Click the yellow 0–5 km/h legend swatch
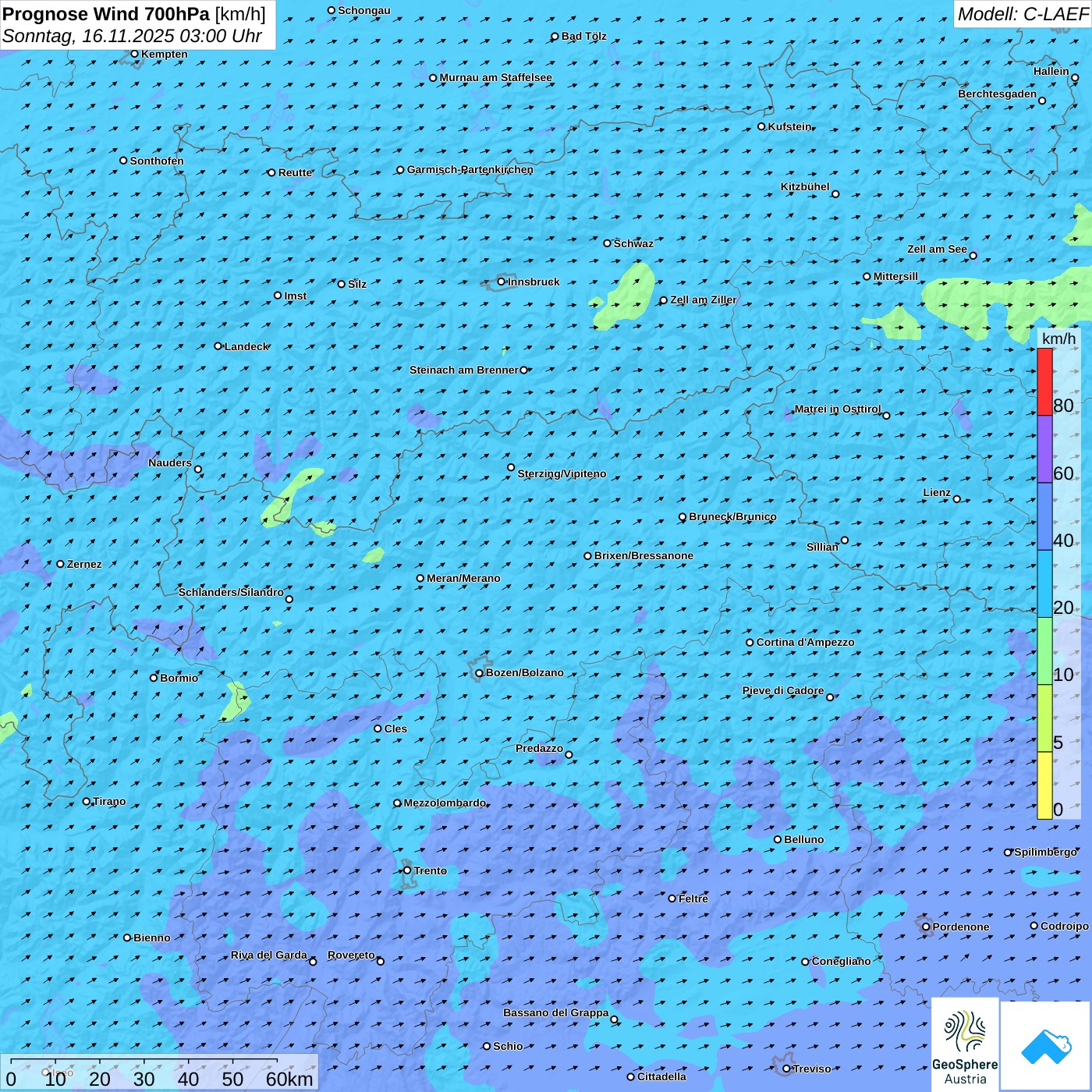 1044,785
